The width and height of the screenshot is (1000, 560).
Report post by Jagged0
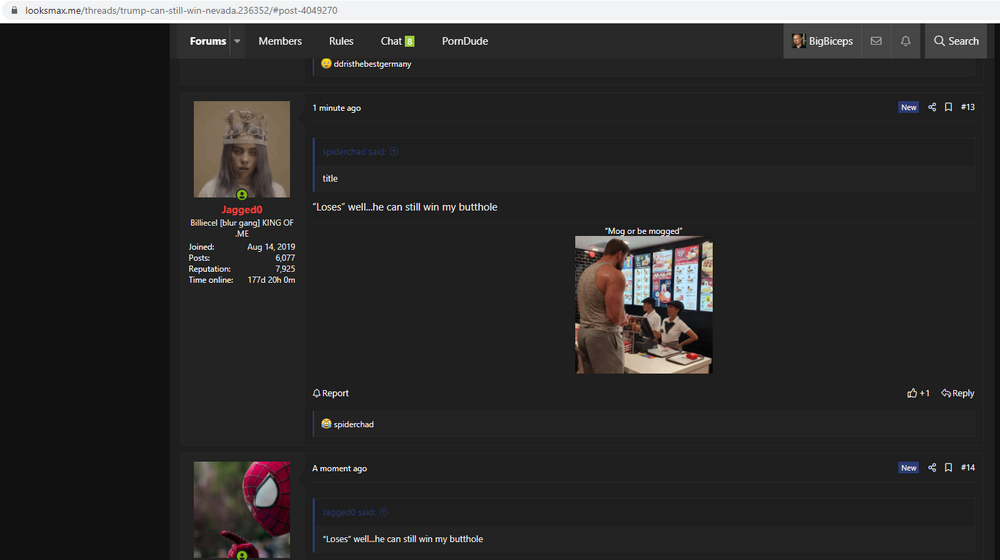coord(330,393)
